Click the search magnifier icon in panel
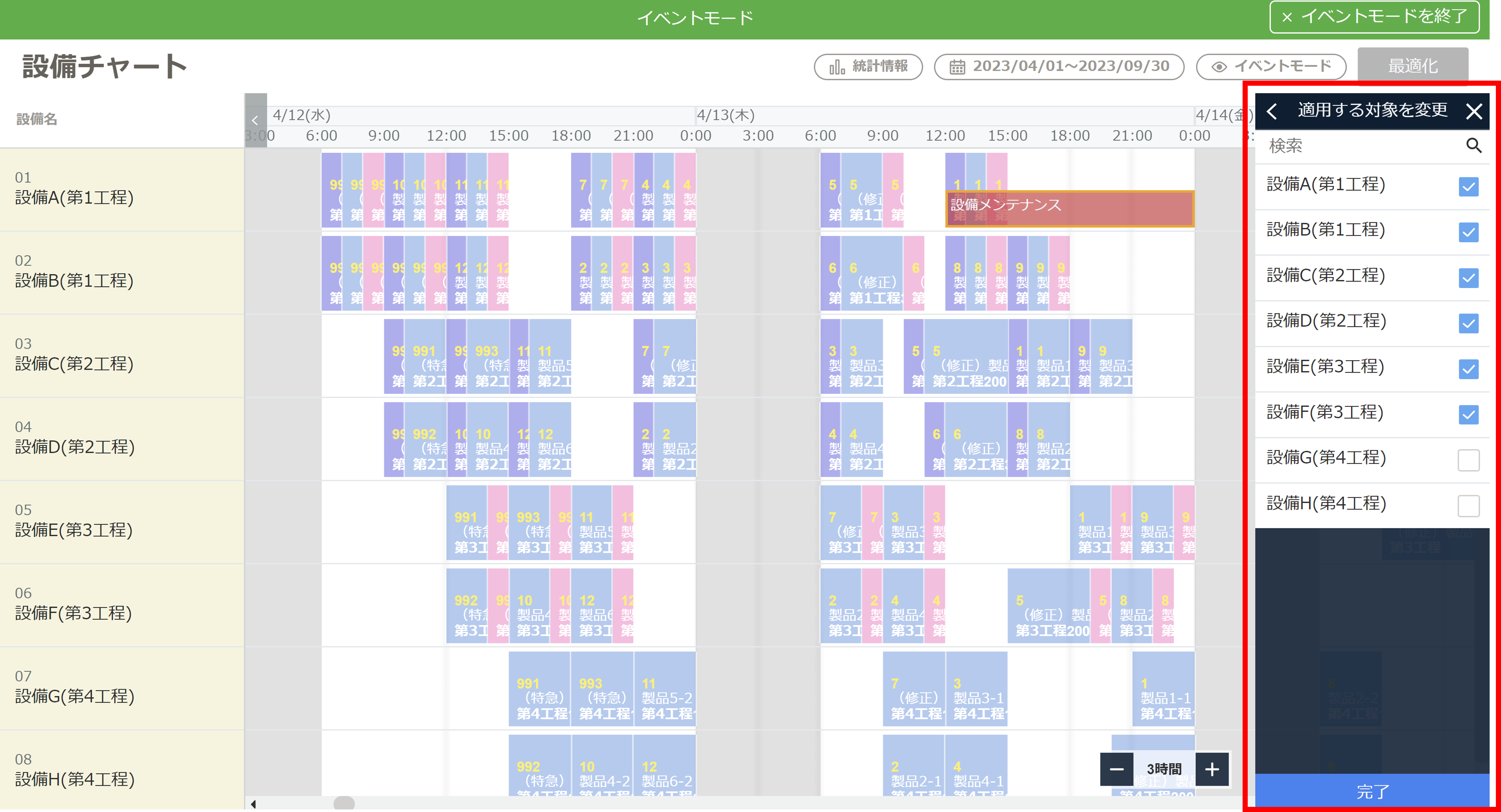 (x=1474, y=145)
